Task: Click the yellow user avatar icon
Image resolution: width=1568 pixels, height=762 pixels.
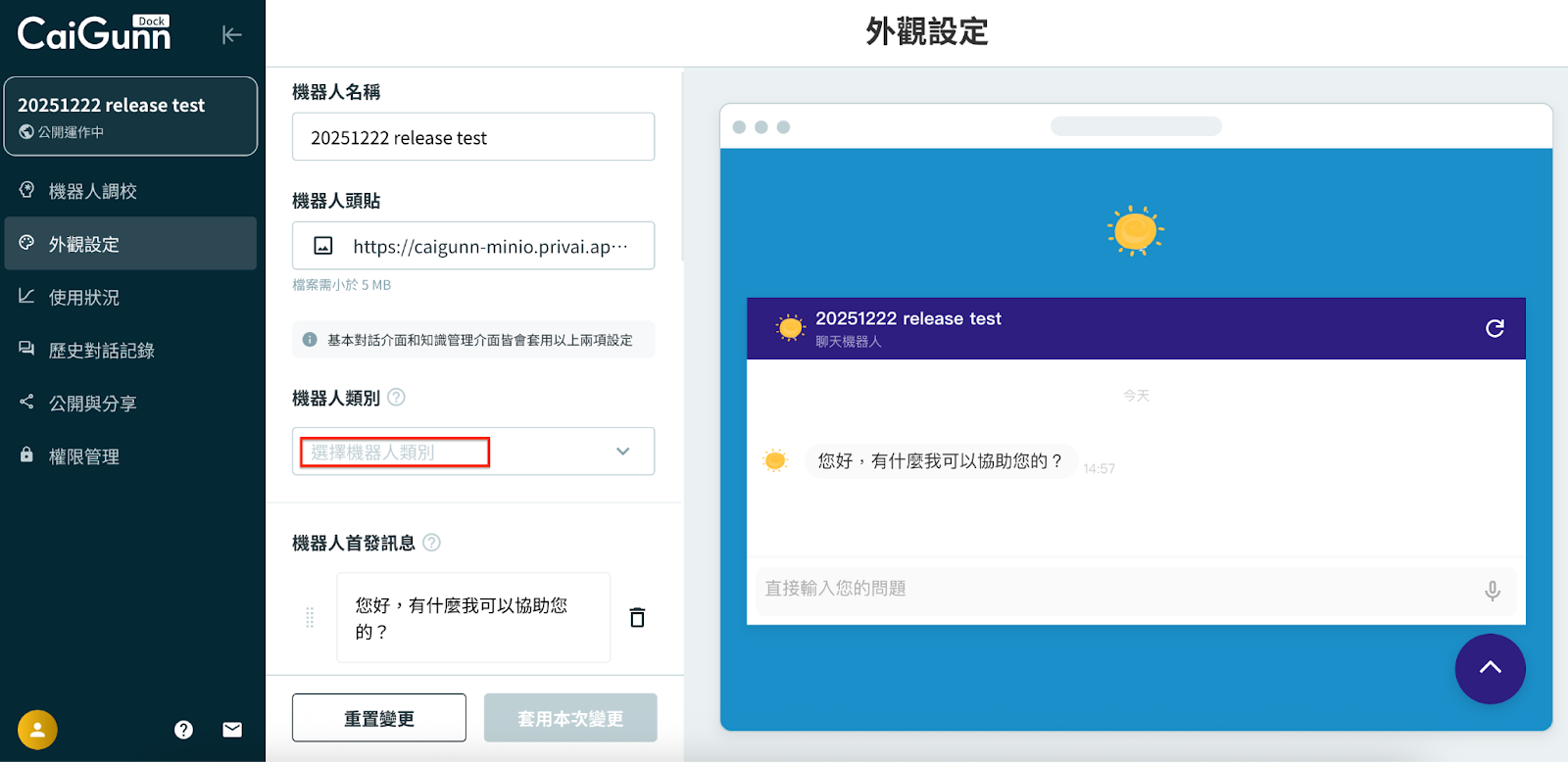Action: [37, 730]
